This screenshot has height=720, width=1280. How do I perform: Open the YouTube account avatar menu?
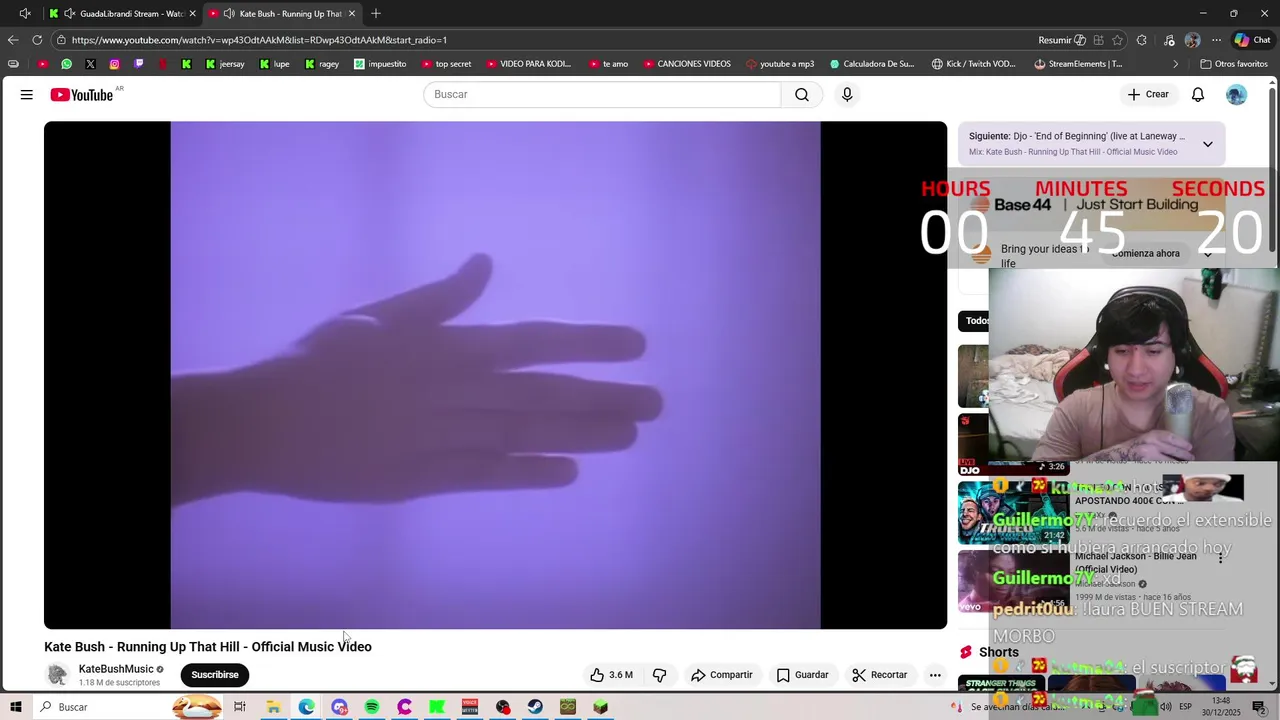pos(1237,94)
